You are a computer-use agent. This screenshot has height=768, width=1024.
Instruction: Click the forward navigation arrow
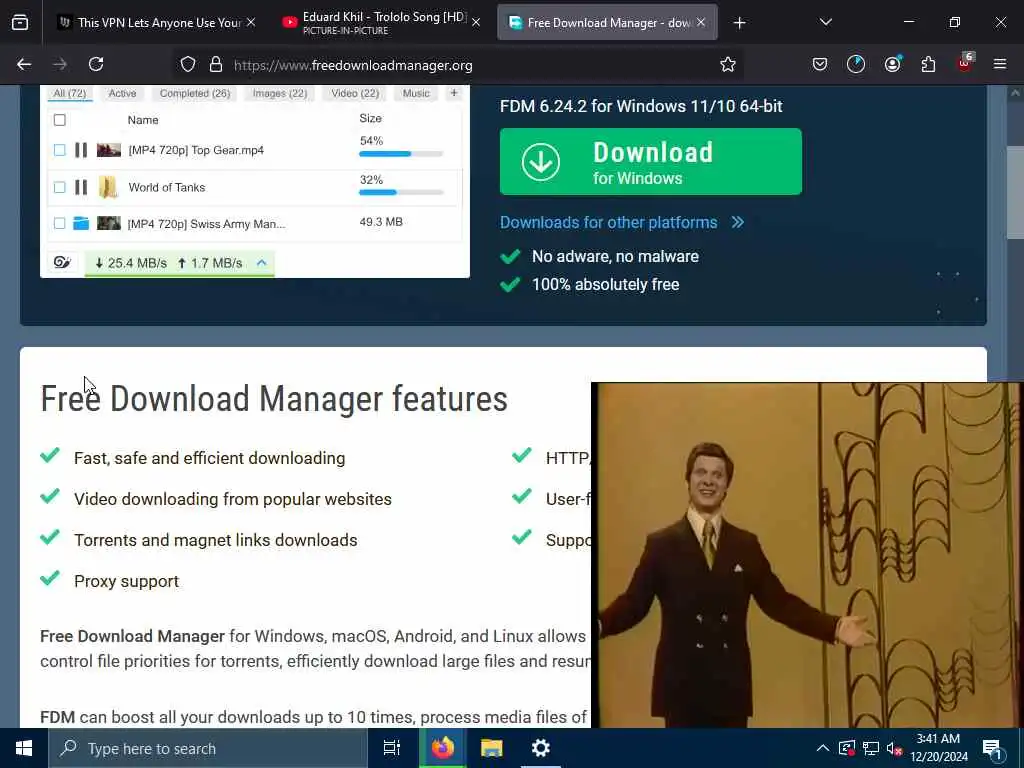60,64
